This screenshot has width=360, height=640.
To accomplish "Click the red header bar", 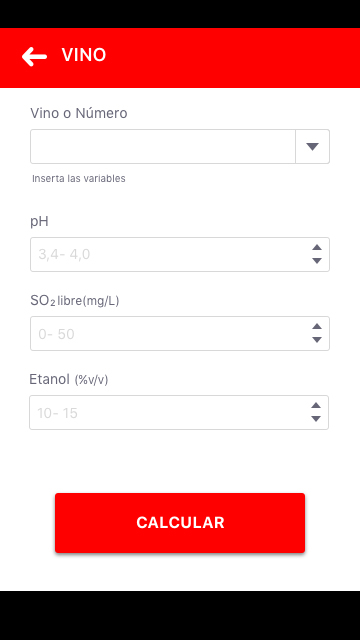I will click(180, 58).
